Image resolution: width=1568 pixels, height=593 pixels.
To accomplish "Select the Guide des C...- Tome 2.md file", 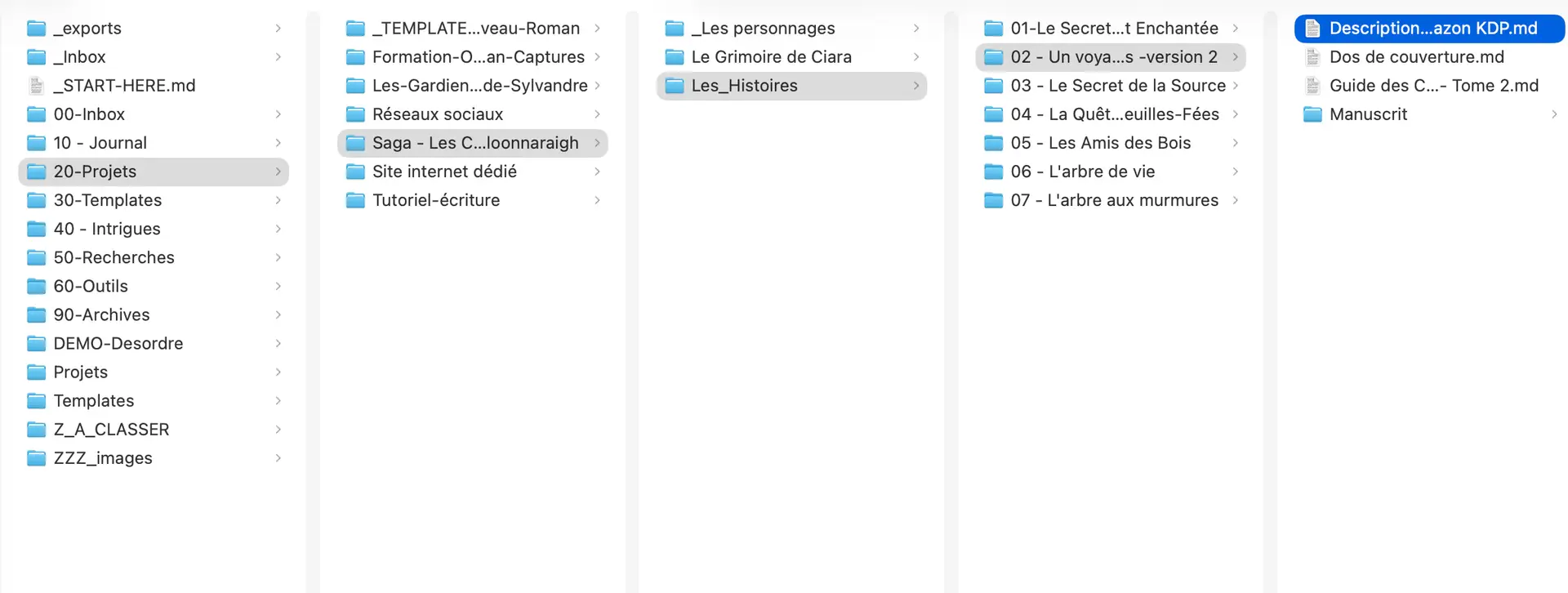I will tap(1433, 86).
